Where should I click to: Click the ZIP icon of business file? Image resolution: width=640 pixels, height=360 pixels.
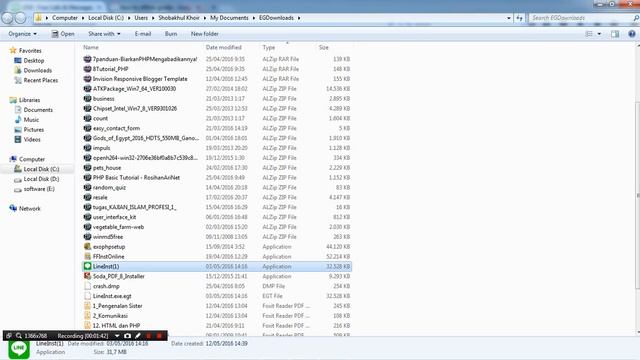(87, 98)
